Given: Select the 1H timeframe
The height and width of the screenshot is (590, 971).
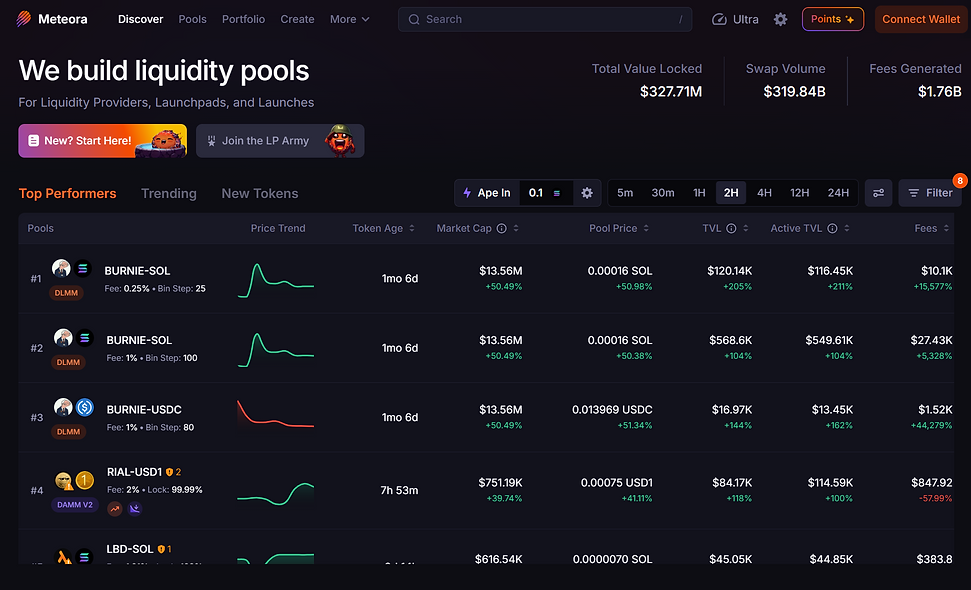Looking at the screenshot, I should point(699,193).
